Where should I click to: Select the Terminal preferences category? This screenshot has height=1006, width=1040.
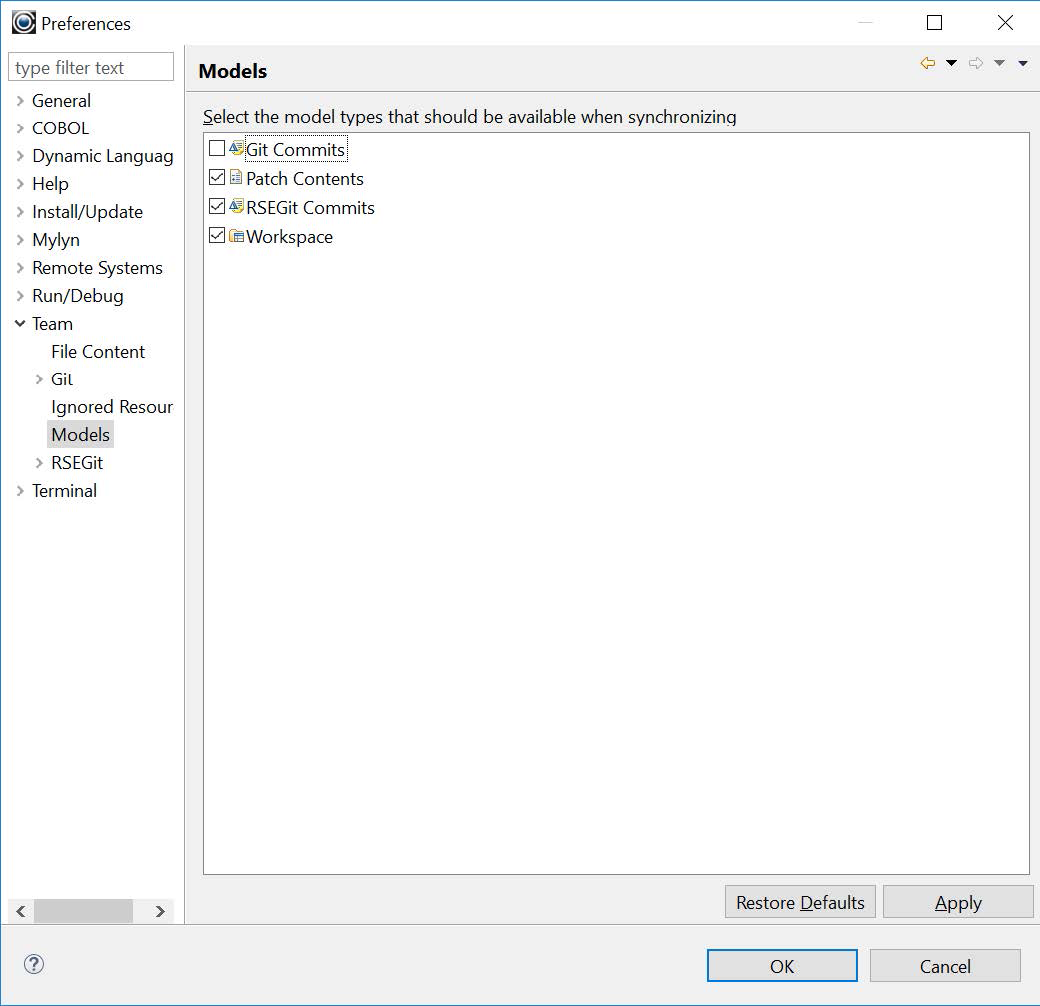point(64,490)
